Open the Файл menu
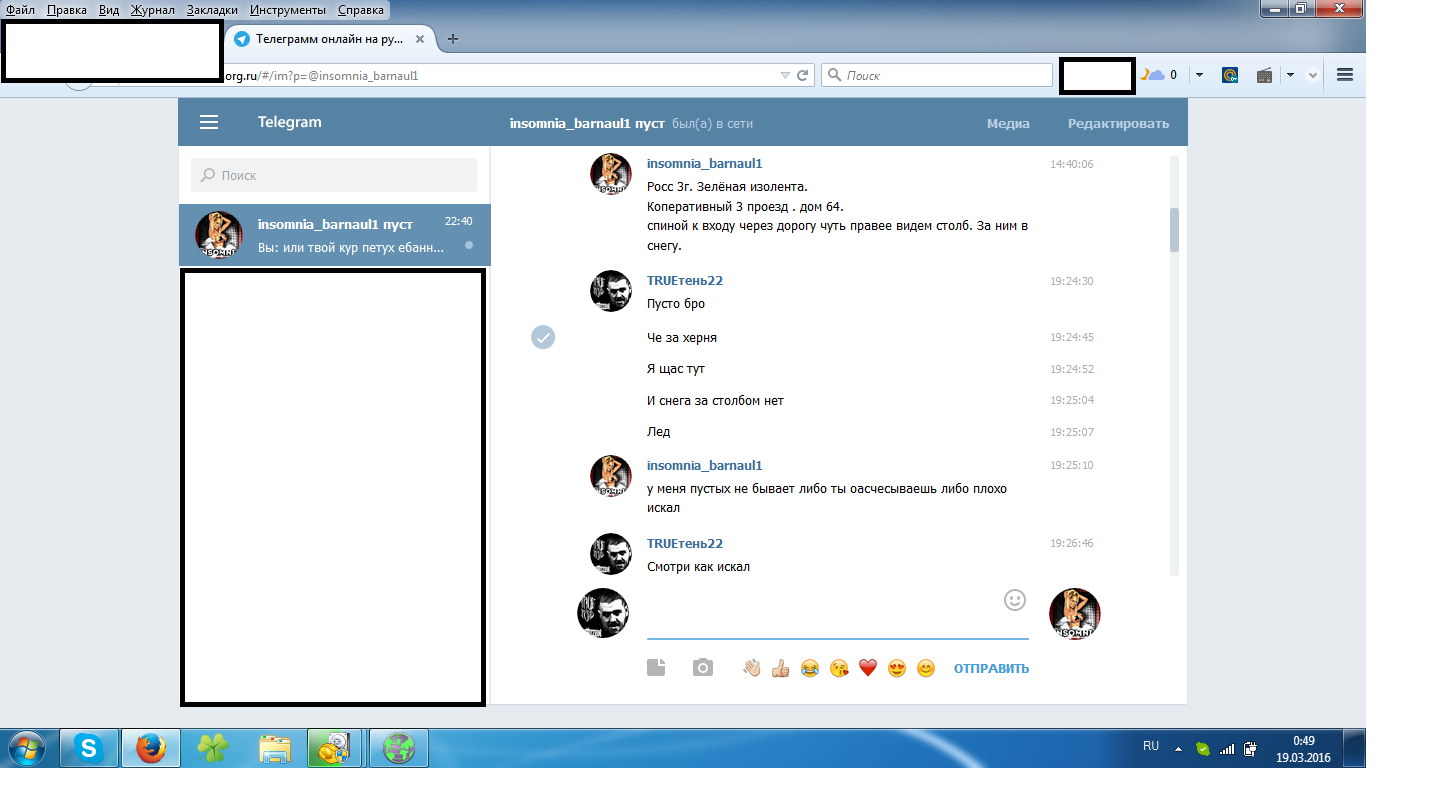Screen dimensions: 1434x806 click(21, 9)
